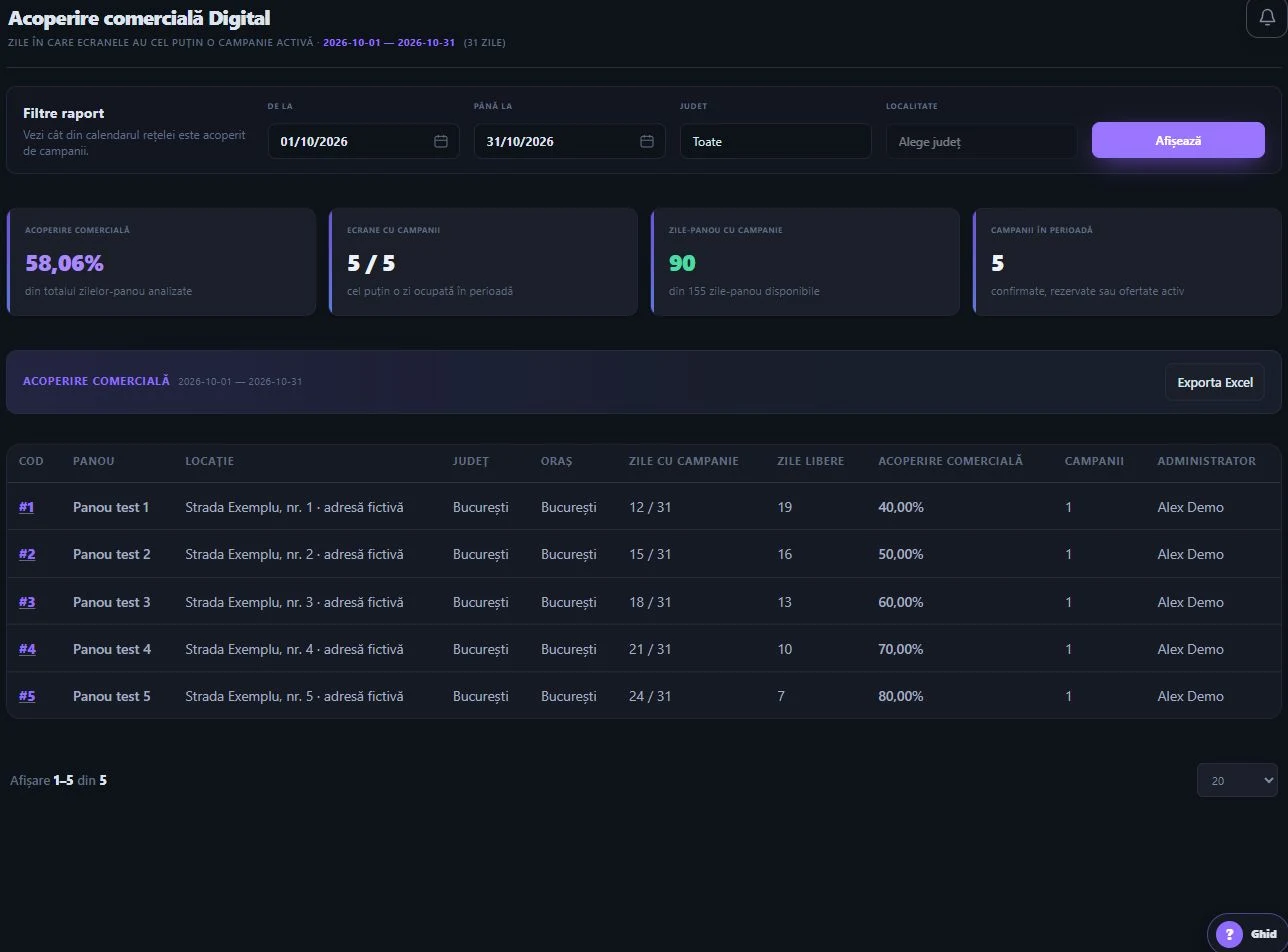Open calendar picker in Până la field
This screenshot has height=952, width=1288.
[x=646, y=141]
